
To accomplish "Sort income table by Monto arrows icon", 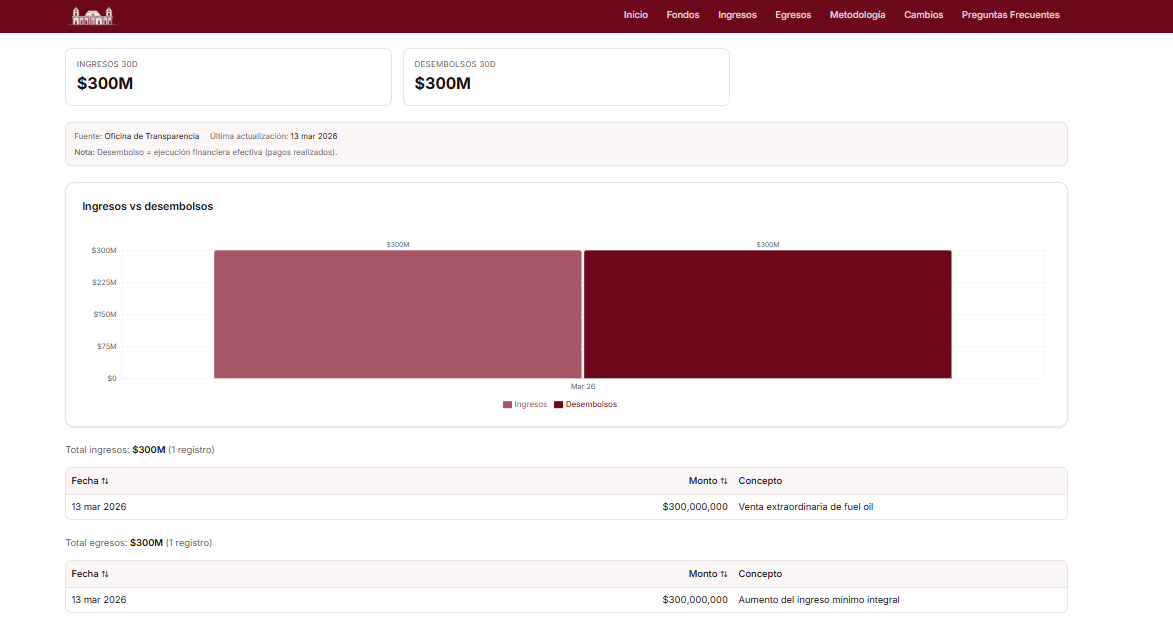I will tap(724, 481).
